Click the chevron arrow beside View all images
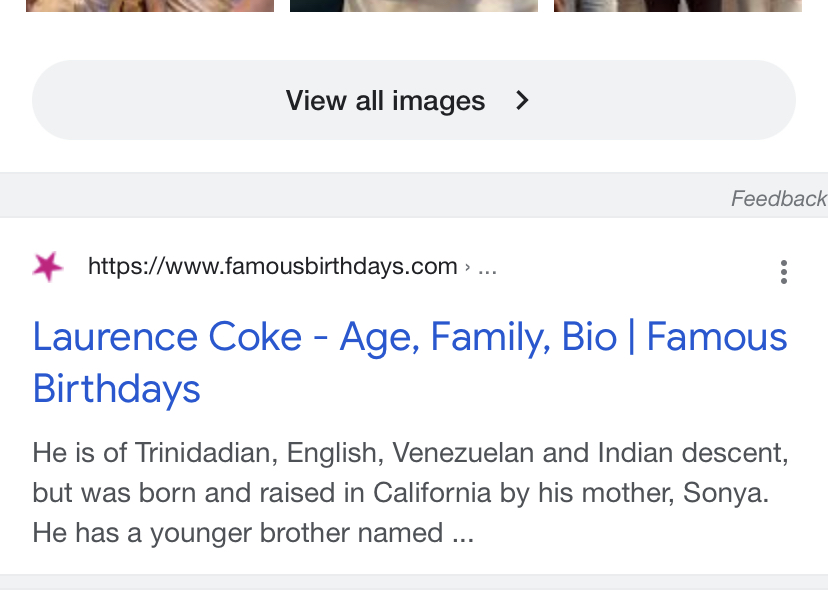 [522, 100]
